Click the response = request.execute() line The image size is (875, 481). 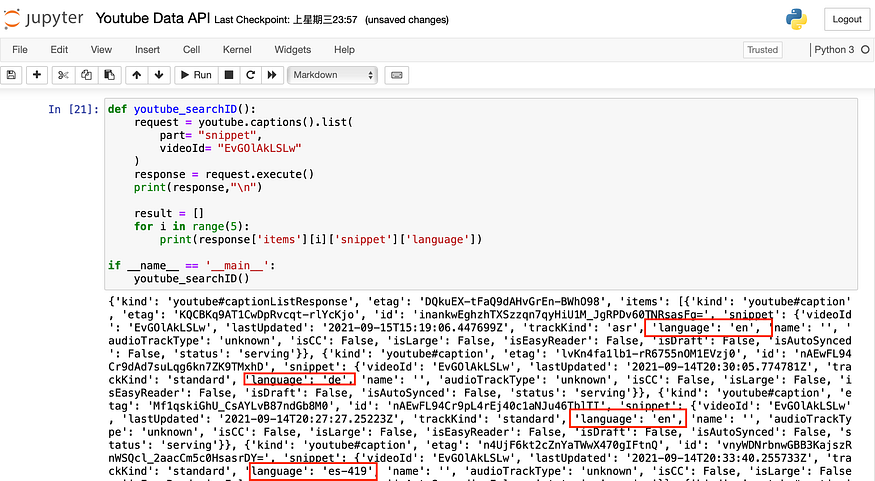coord(224,175)
